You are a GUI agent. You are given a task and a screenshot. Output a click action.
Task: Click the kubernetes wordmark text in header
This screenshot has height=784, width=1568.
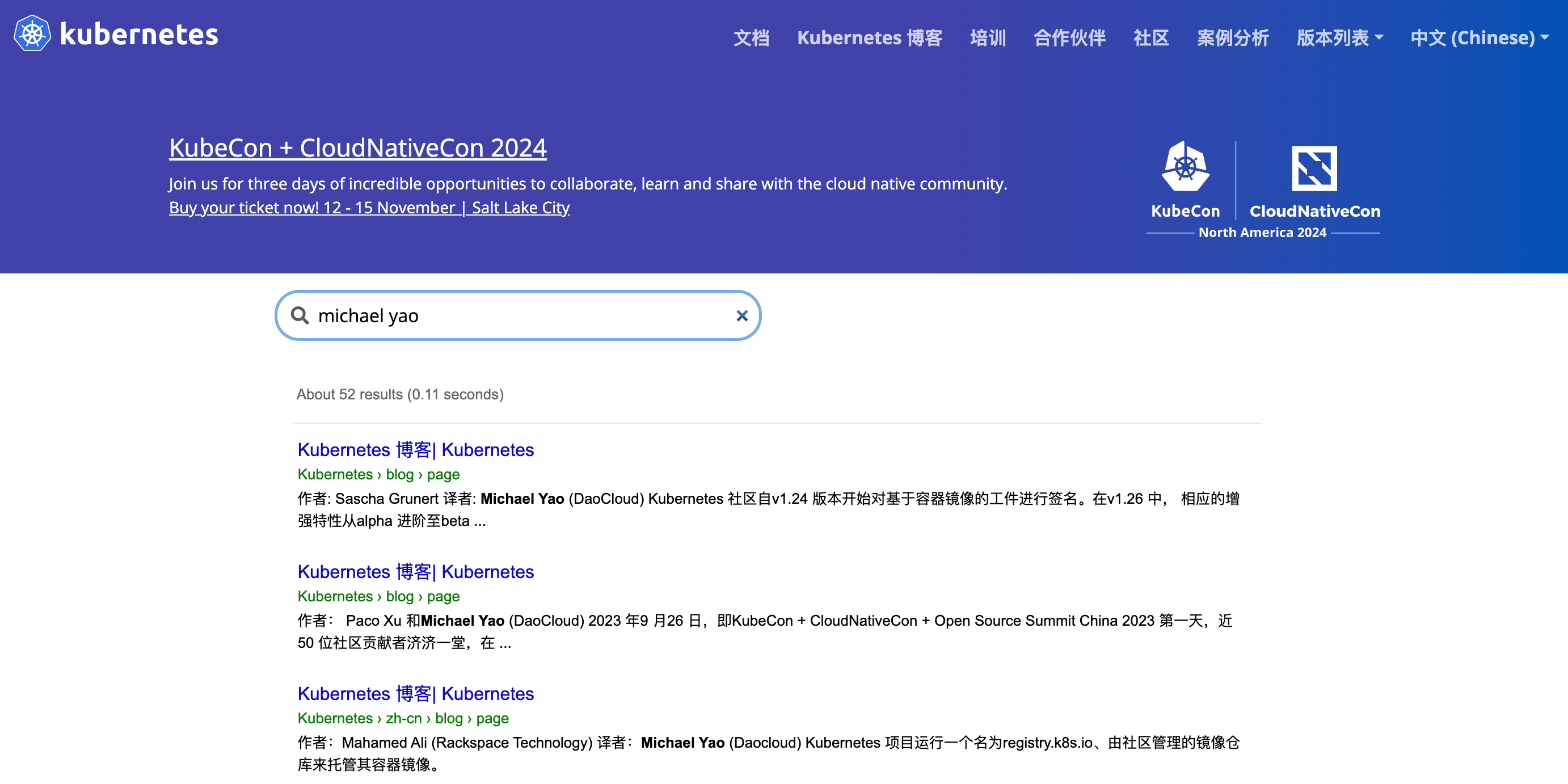pos(139,34)
